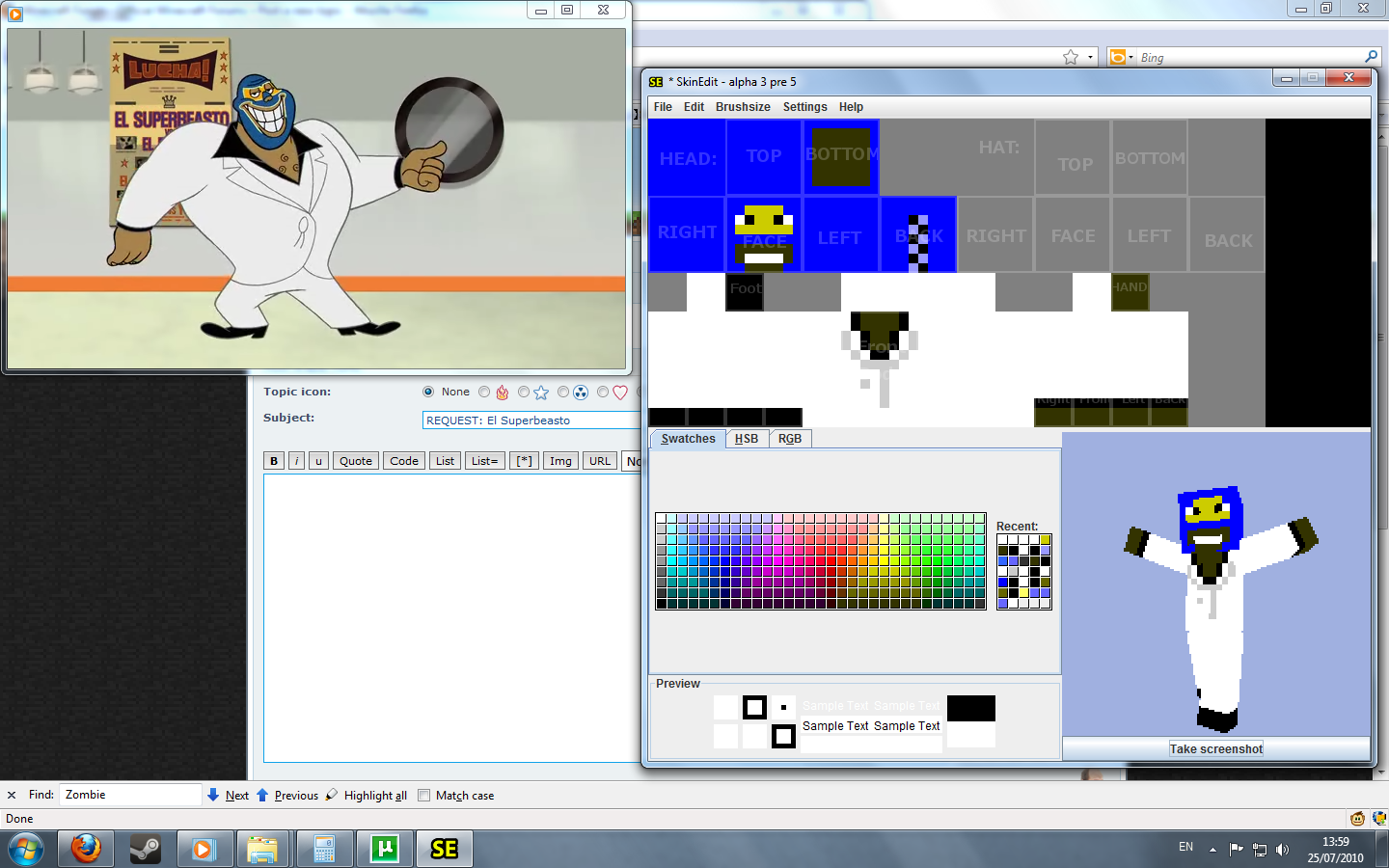Click the forum post message text area
1389x868 pixels.
tap(451, 618)
